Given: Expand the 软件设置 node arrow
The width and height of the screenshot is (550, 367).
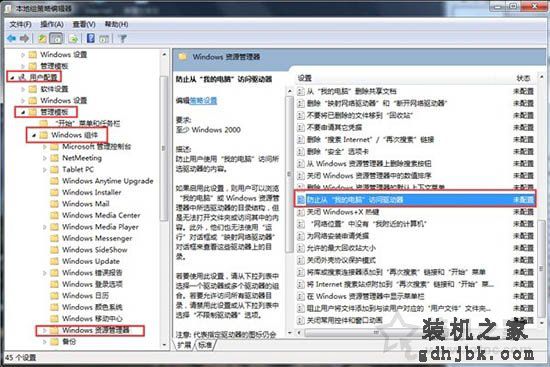Looking at the screenshot, I should click(23, 89).
